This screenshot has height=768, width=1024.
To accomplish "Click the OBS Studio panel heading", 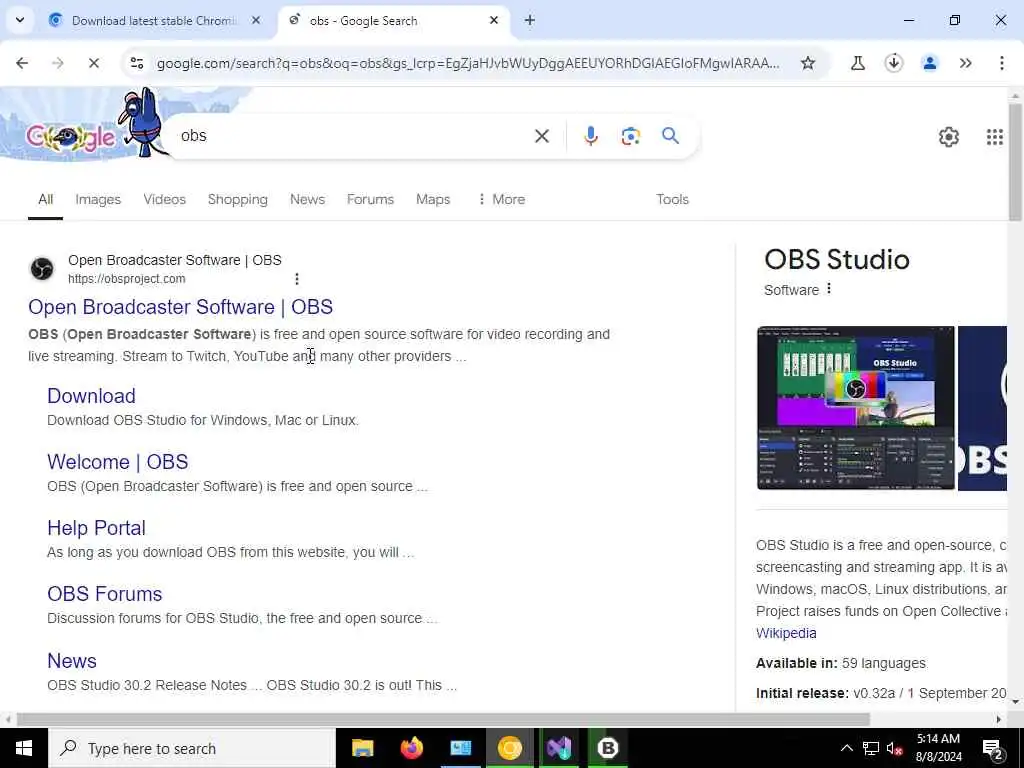I will click(x=837, y=259).
